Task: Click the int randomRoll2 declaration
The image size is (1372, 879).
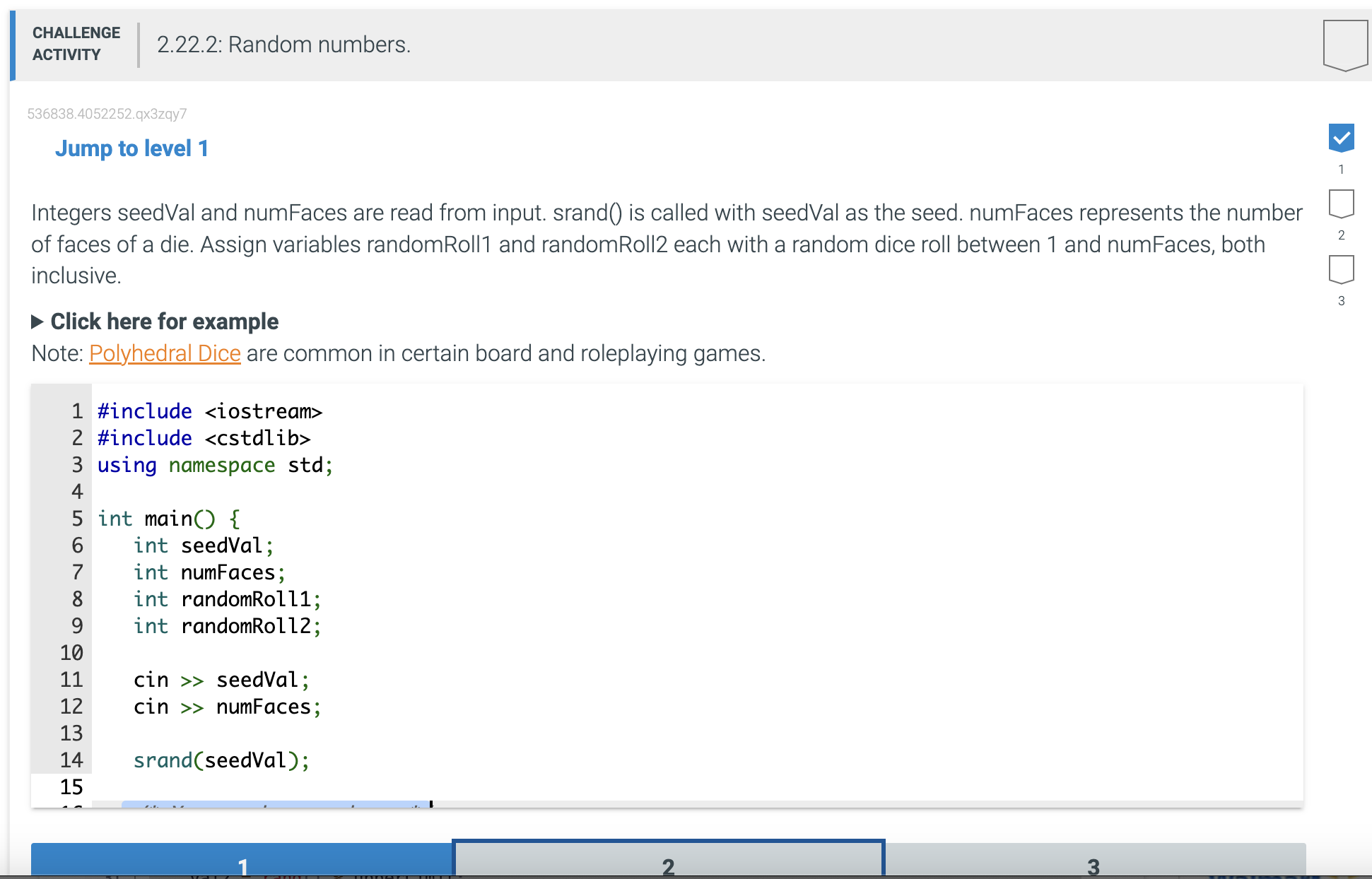Action: point(227,626)
